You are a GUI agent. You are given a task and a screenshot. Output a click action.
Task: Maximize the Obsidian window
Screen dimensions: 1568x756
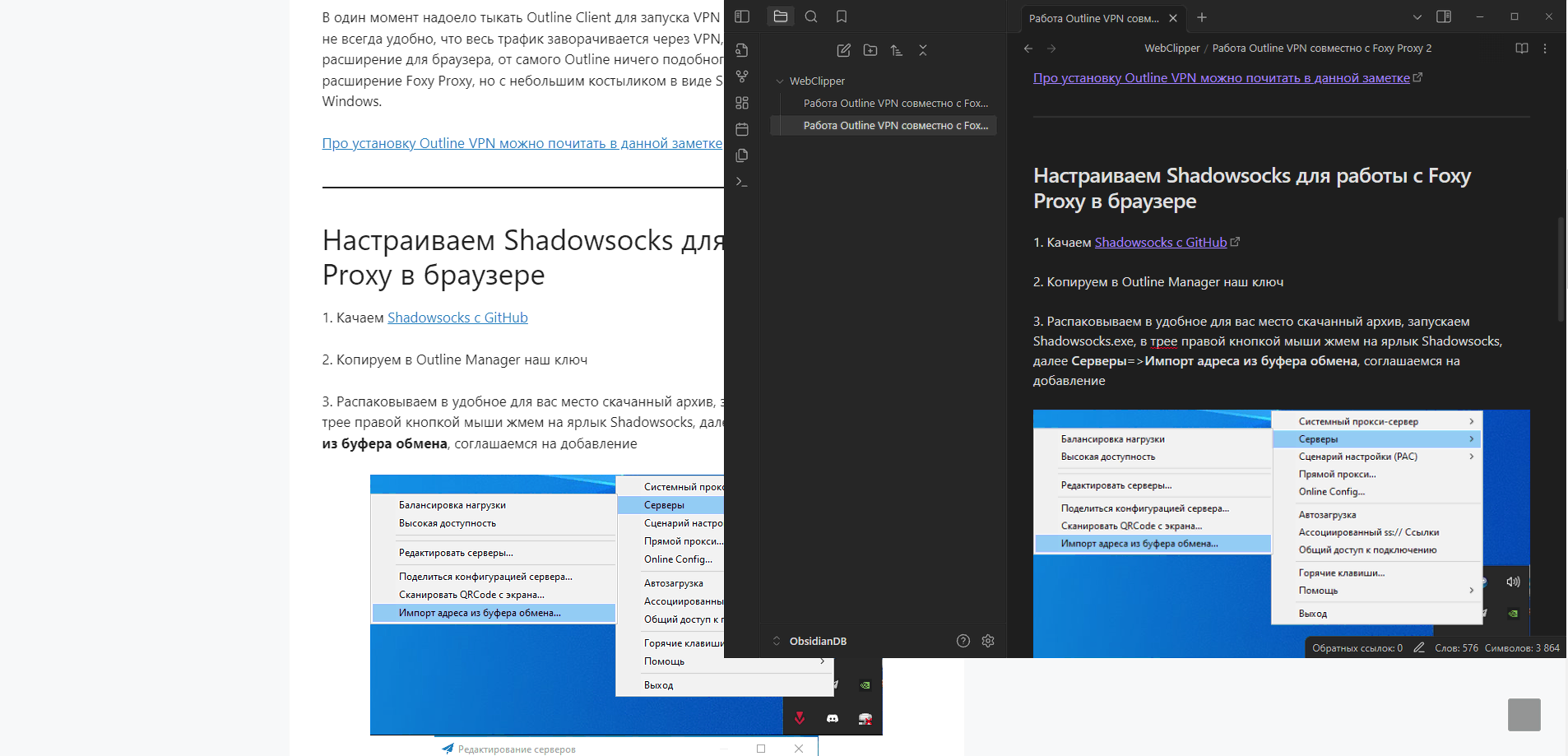point(1515,16)
